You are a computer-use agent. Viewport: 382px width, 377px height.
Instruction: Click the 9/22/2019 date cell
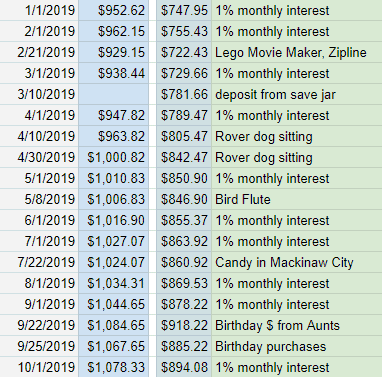[x=39, y=325]
